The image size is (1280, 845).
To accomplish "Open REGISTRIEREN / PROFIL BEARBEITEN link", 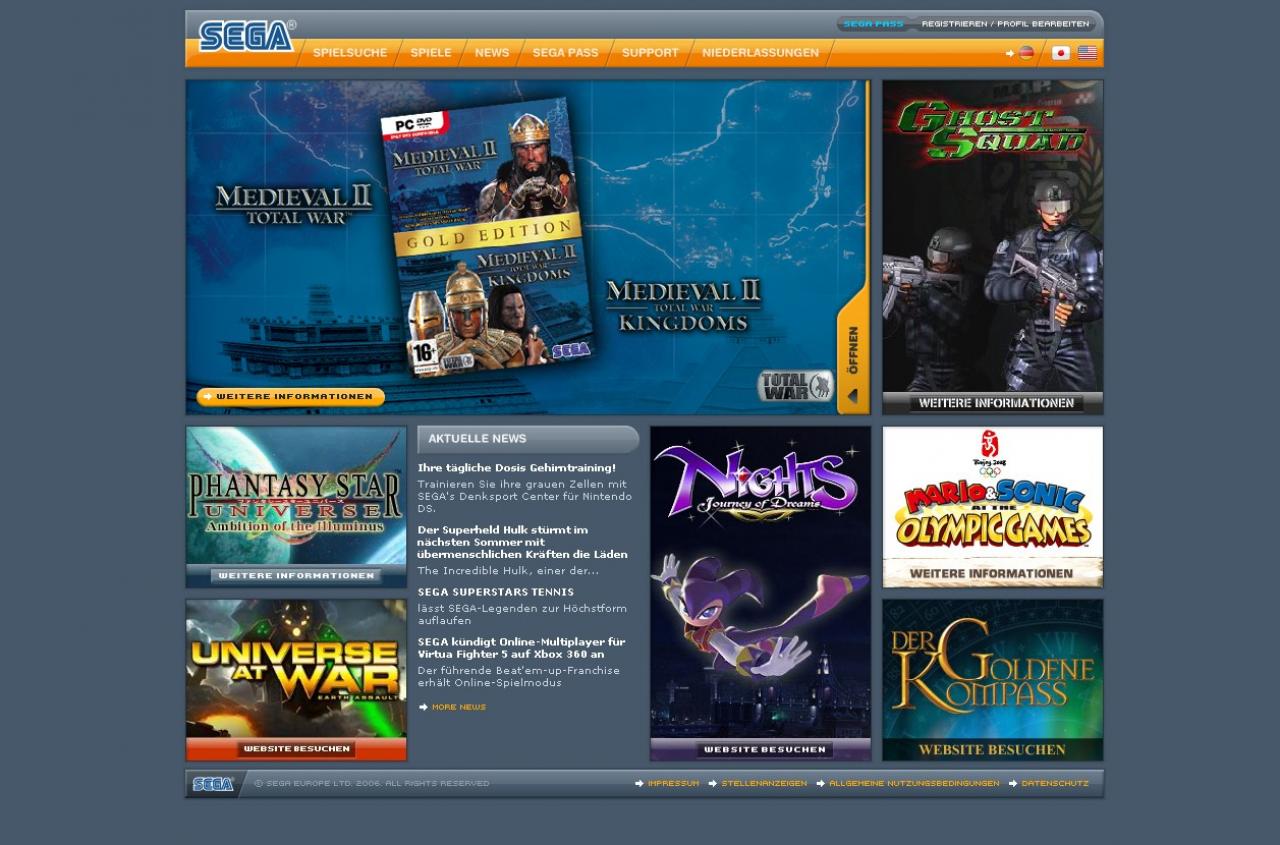I will point(1005,24).
